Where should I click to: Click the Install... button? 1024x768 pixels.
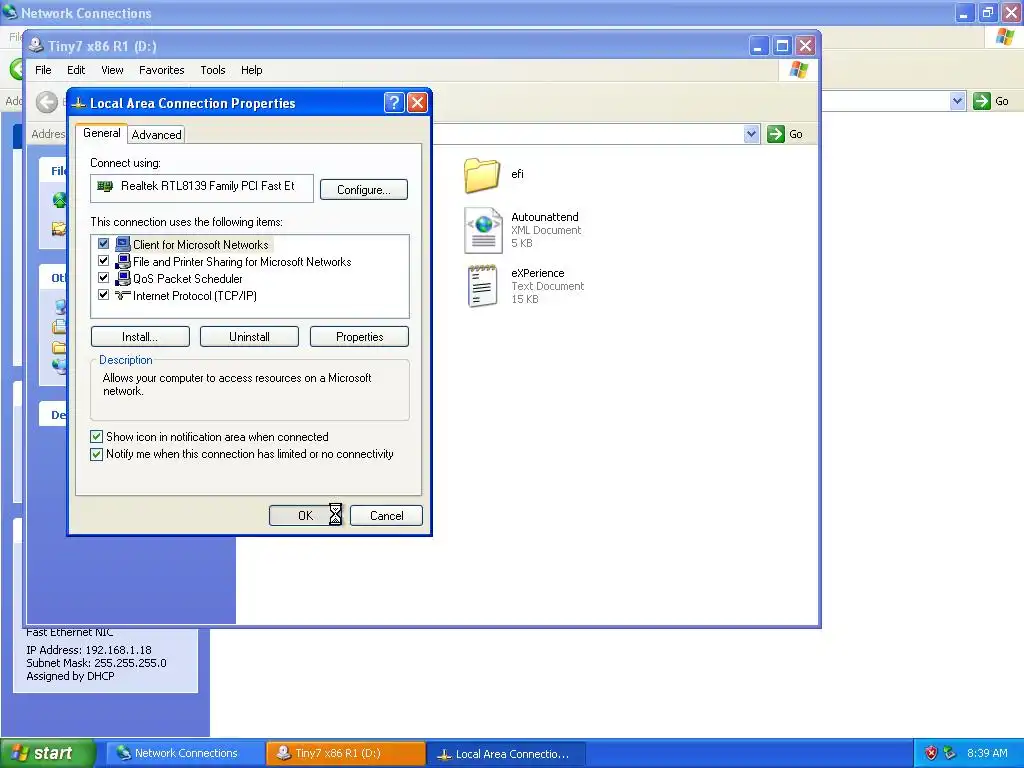pyautogui.click(x=140, y=337)
